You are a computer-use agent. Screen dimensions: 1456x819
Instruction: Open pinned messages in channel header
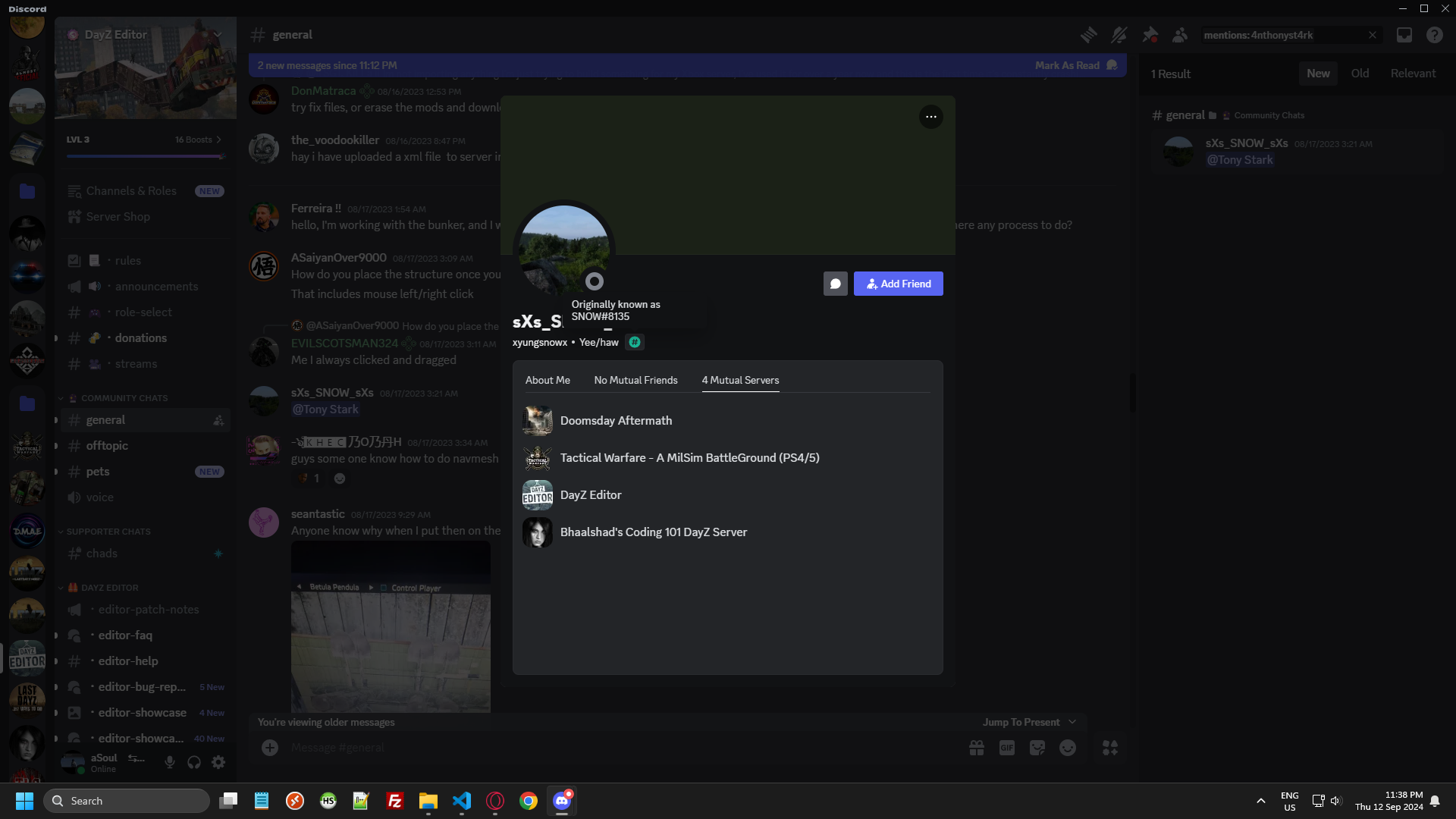pyautogui.click(x=1150, y=35)
